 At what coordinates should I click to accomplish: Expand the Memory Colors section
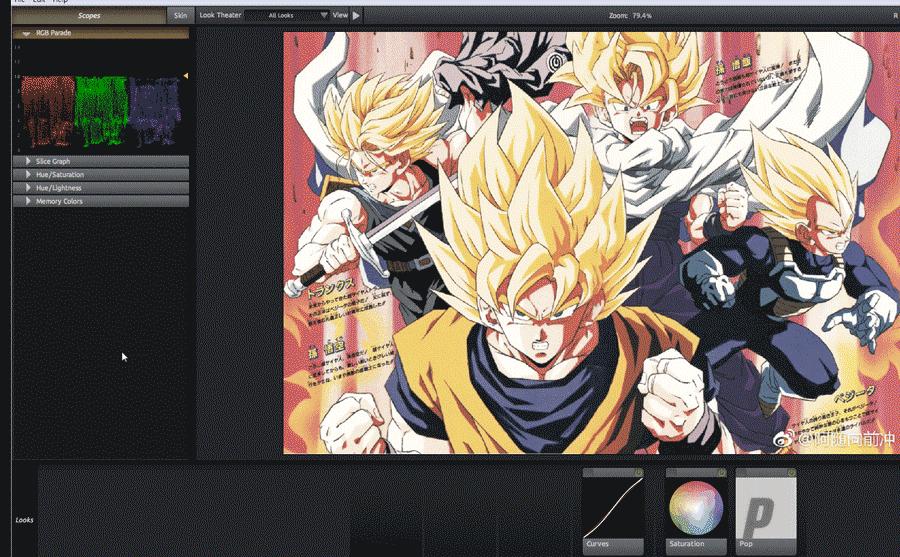click(x=28, y=201)
